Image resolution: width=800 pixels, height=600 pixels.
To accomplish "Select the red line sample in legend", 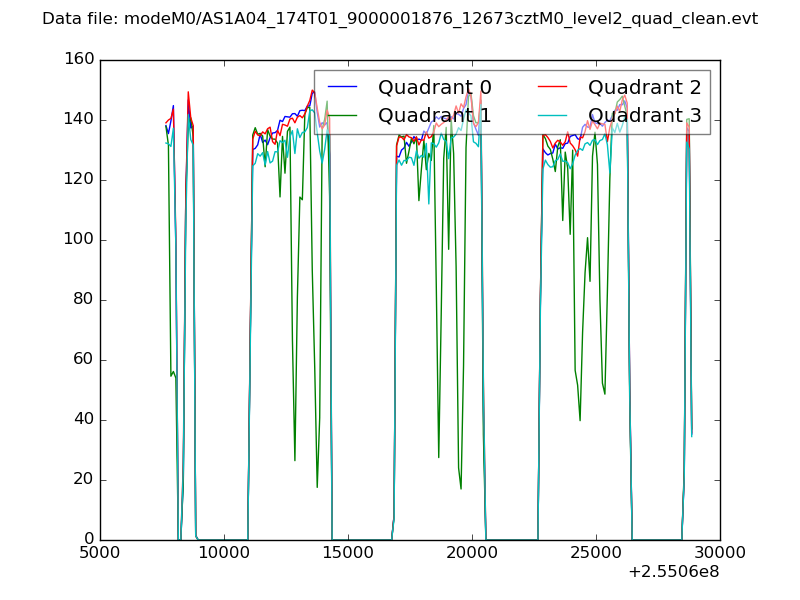I will (x=552, y=88).
